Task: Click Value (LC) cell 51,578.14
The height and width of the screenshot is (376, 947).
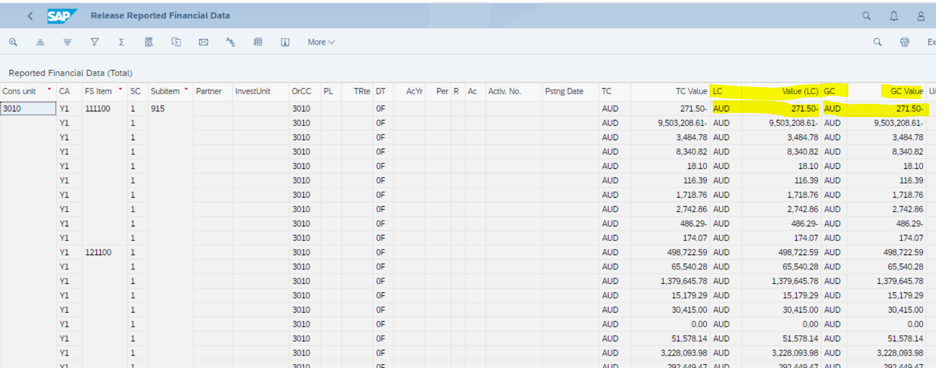Action: coord(781,339)
